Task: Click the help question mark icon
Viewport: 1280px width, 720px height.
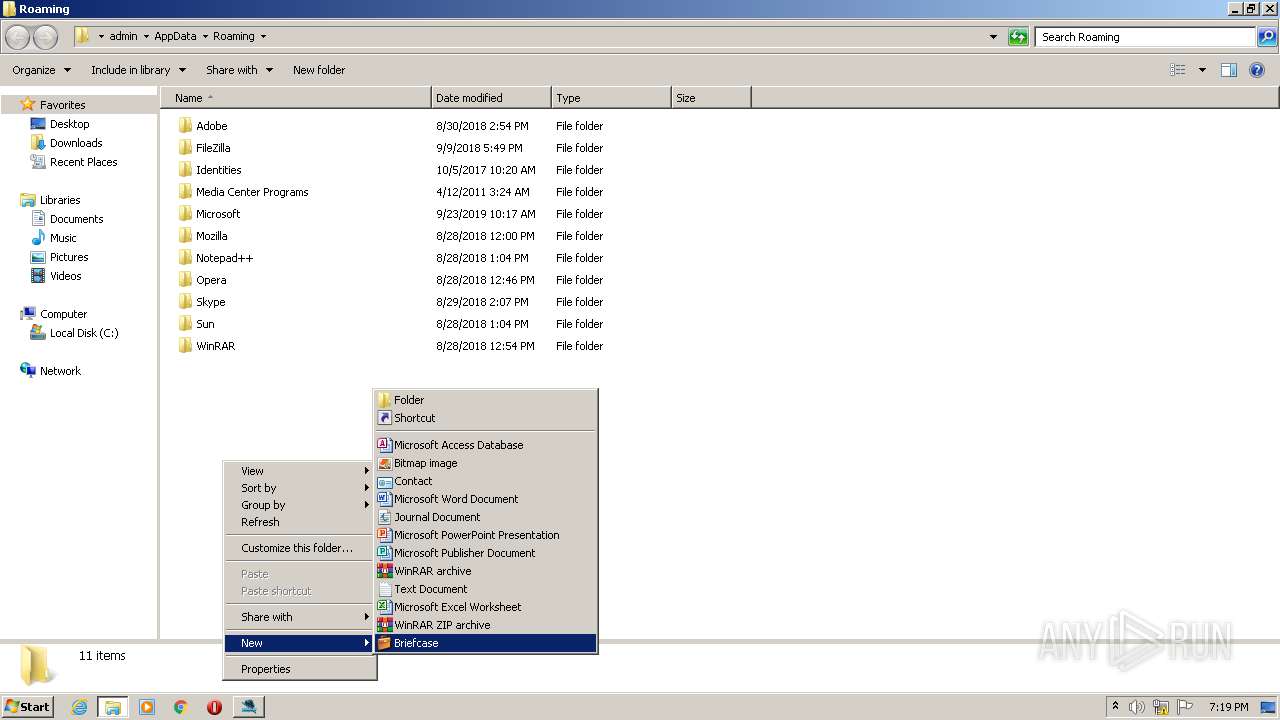Action: (x=1258, y=70)
